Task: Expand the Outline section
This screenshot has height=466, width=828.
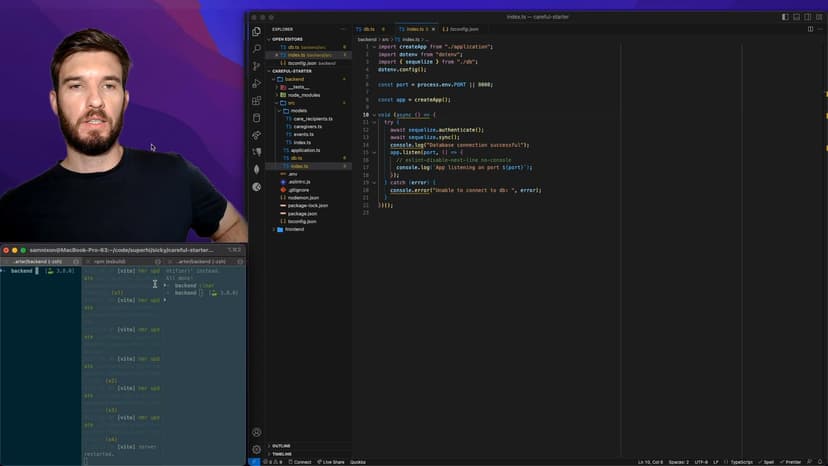Action: click(x=281, y=446)
